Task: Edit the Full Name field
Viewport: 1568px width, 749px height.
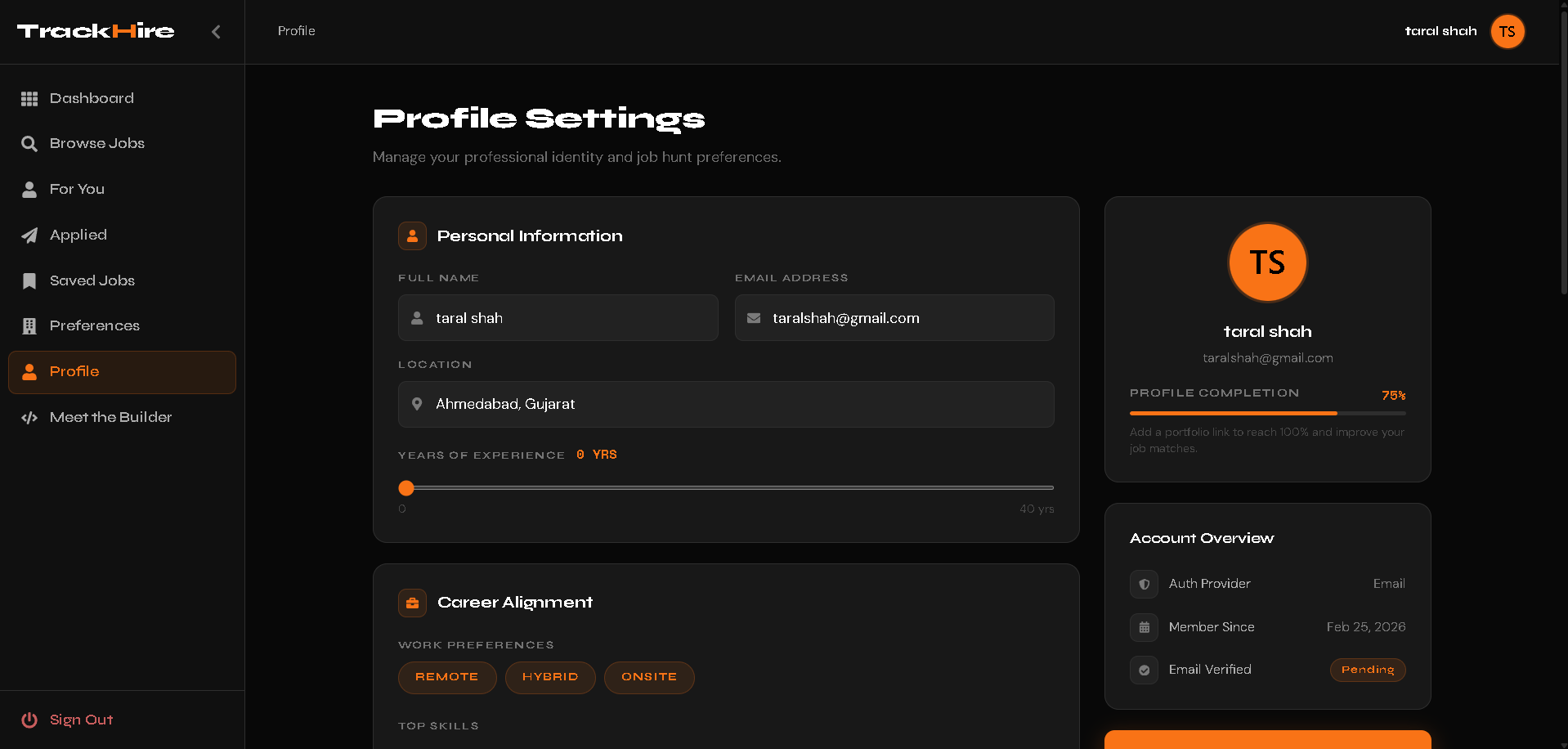Action: pos(558,318)
